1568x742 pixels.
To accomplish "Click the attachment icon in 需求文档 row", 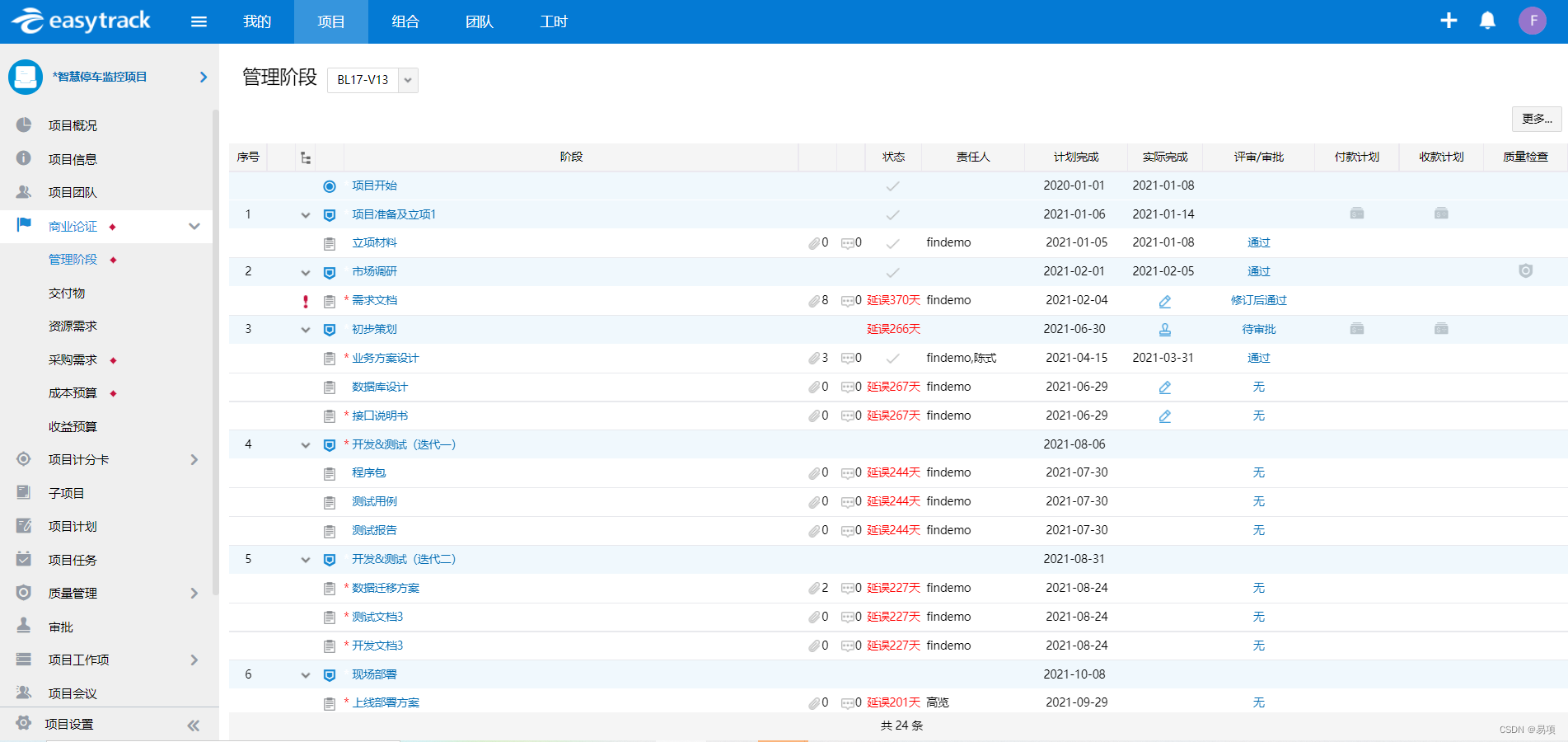I will (814, 301).
